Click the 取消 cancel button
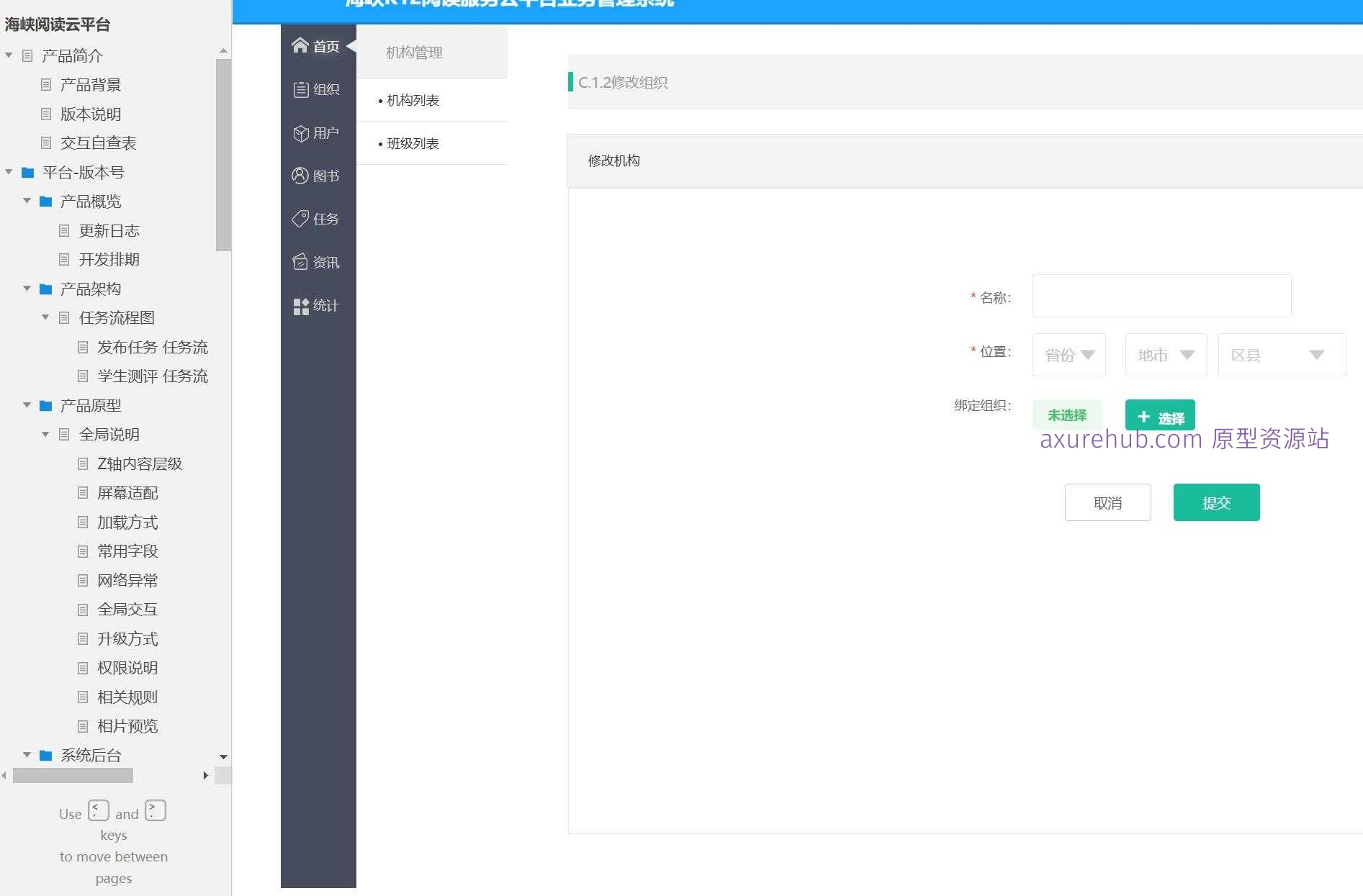The width and height of the screenshot is (1363, 896). tap(1107, 502)
